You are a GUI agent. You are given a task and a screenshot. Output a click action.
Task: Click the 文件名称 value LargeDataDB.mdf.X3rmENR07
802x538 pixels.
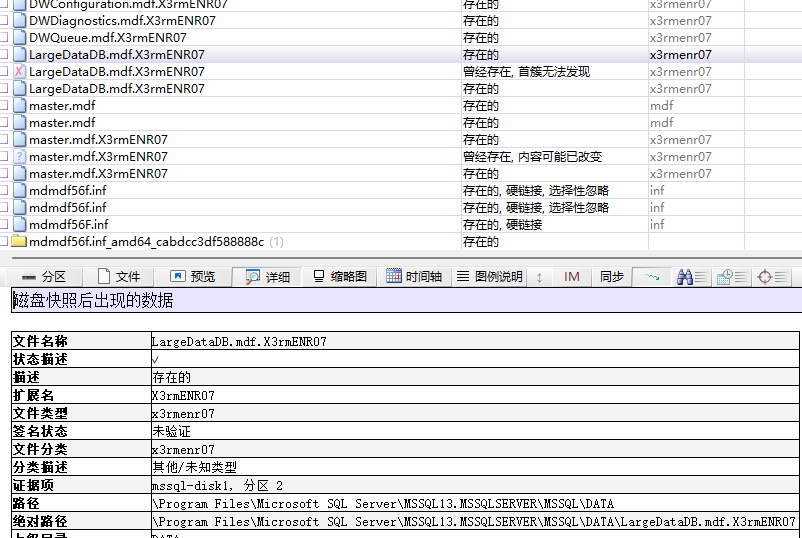[239, 342]
